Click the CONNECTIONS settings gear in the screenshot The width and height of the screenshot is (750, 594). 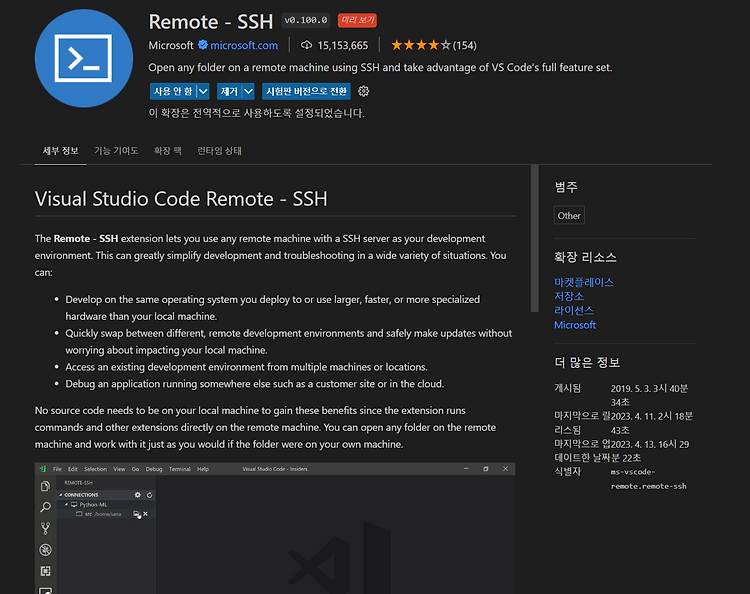[x=138, y=495]
